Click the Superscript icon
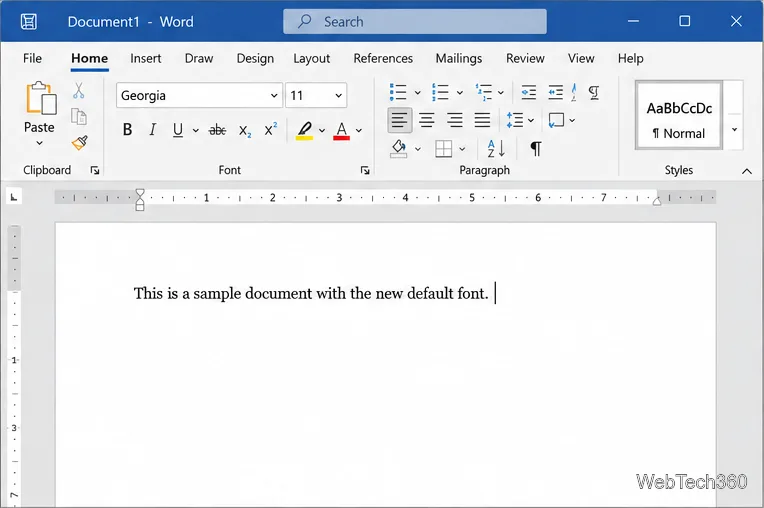Viewport: 764px width, 508px height. [x=271, y=130]
